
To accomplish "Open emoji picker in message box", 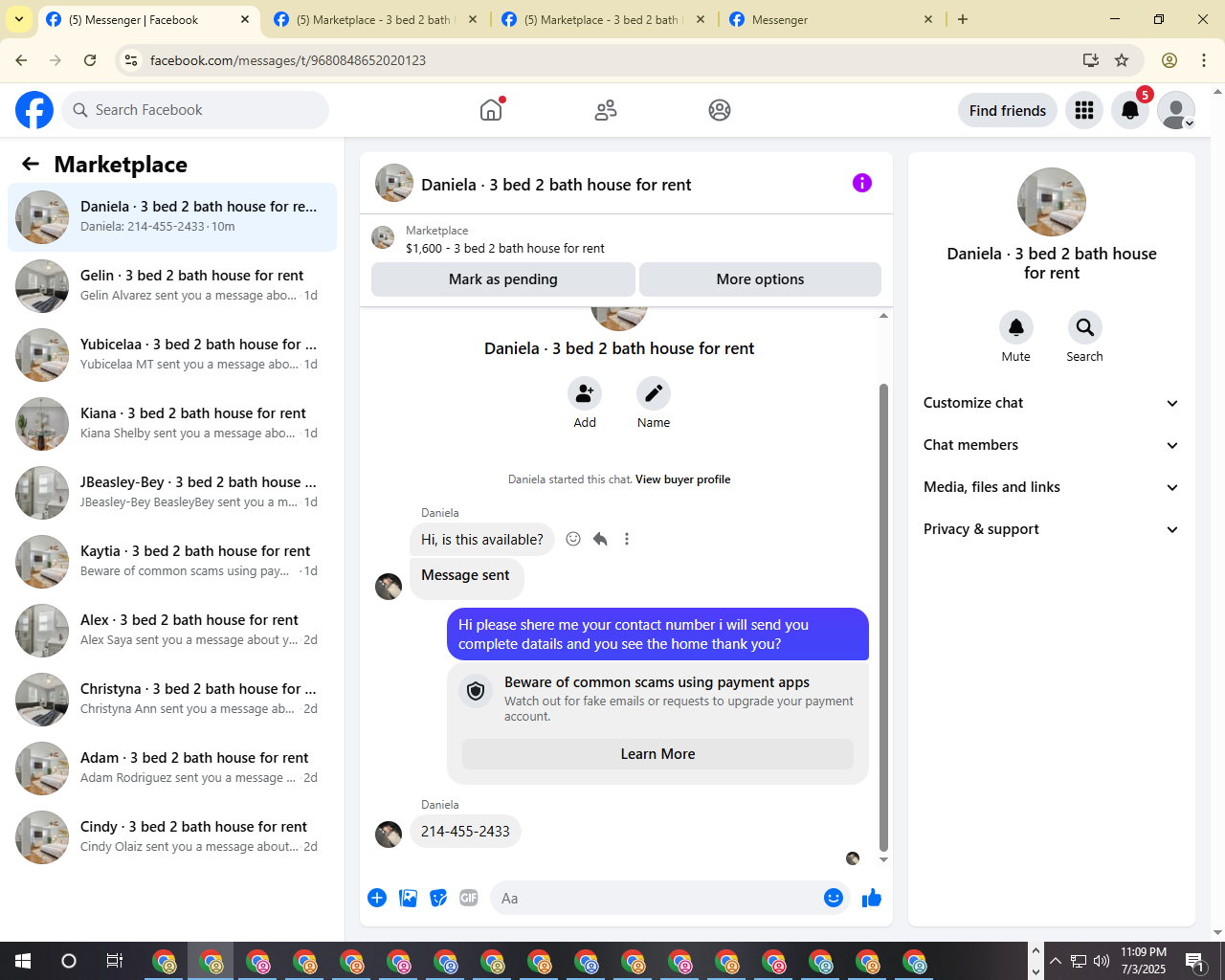I will (834, 898).
